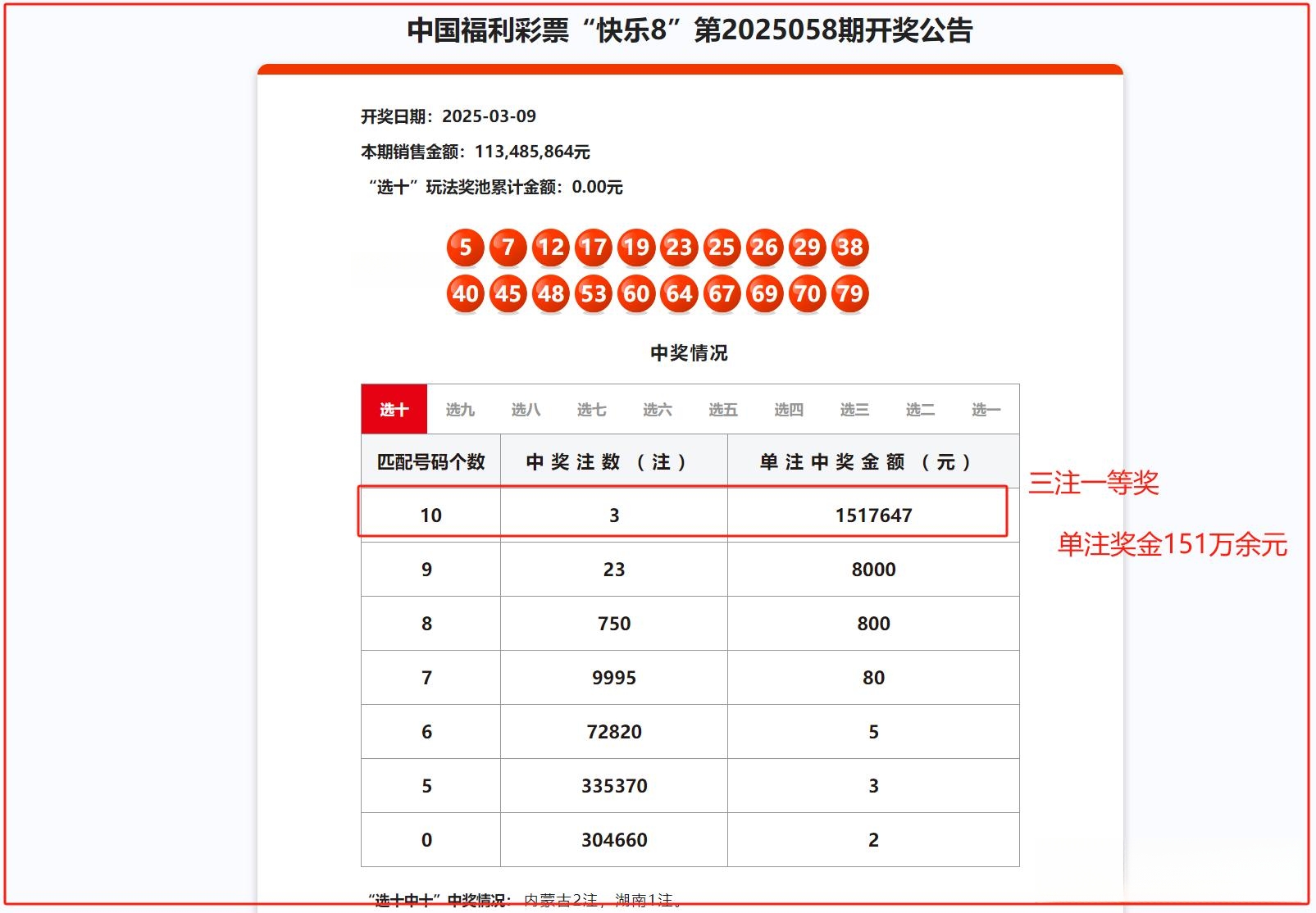The image size is (1316, 913).
Task: Click the winning count 304660 cell
Action: click(x=614, y=840)
